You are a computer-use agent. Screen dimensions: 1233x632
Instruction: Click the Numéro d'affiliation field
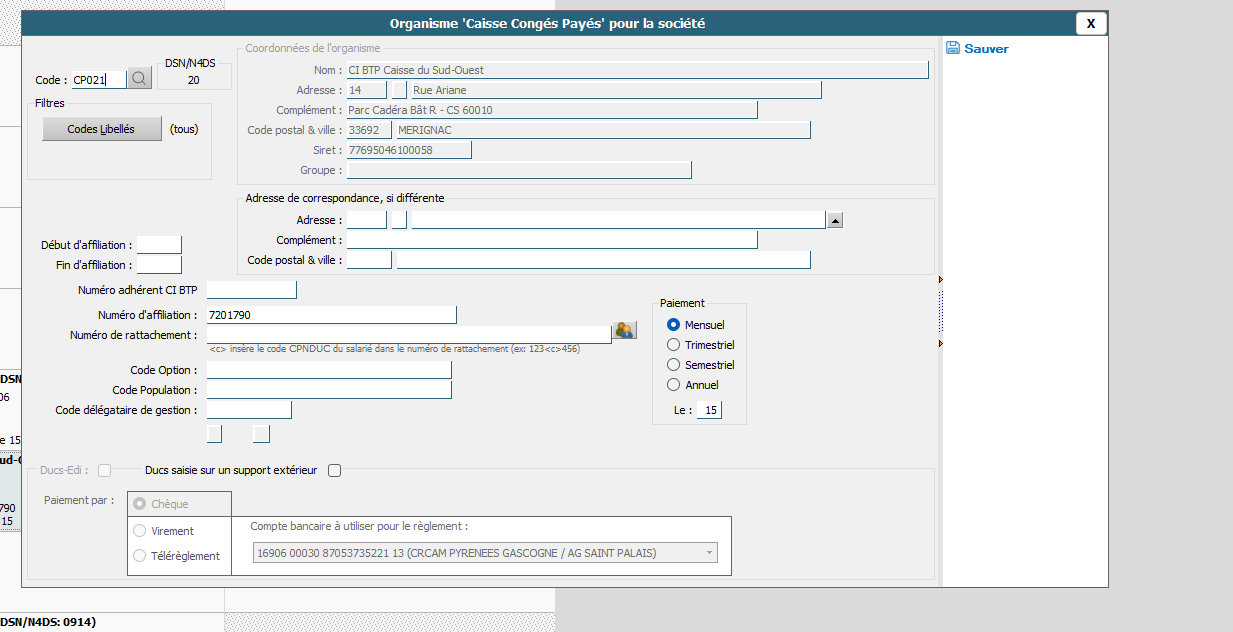coord(331,315)
